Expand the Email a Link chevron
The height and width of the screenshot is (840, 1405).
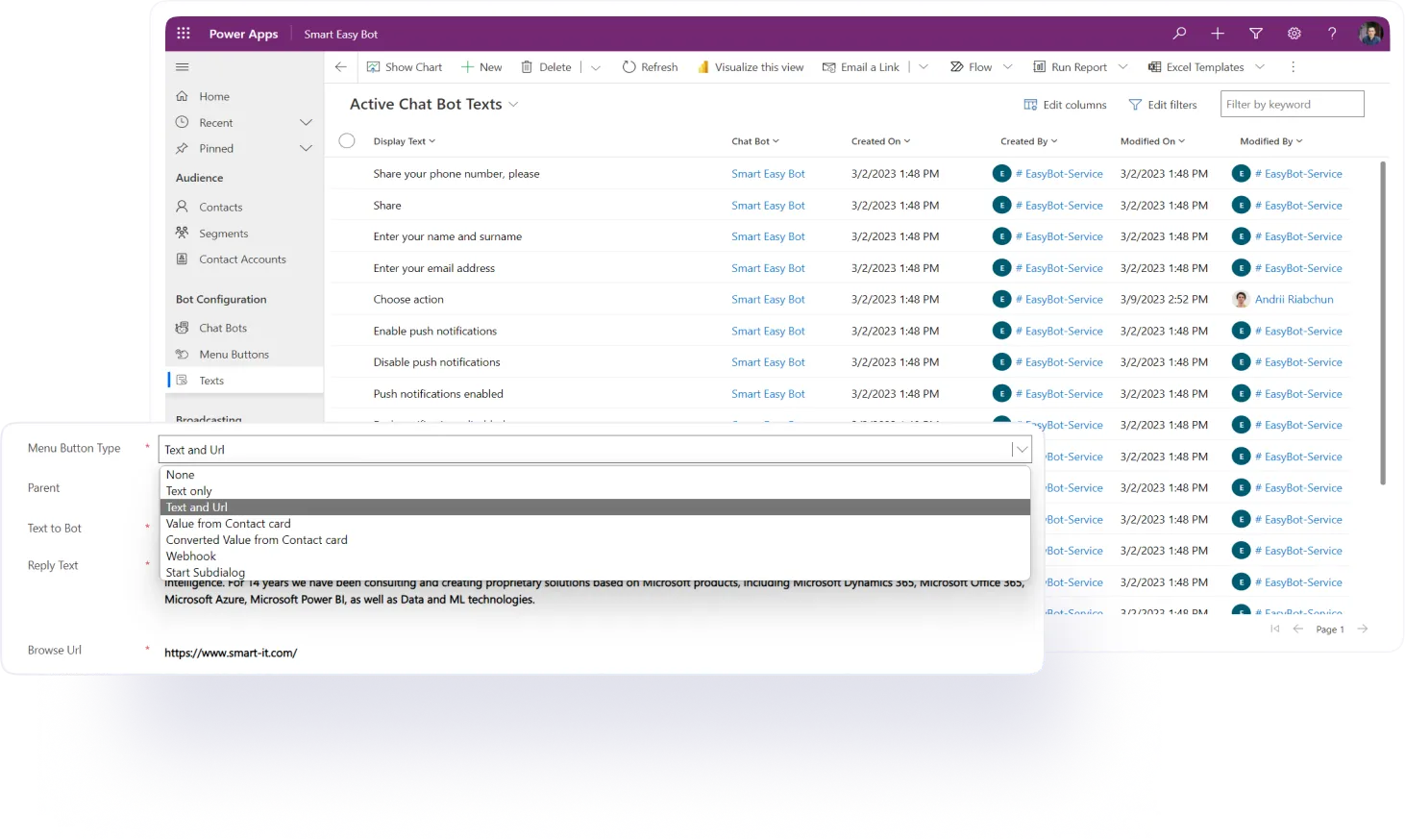(x=924, y=67)
